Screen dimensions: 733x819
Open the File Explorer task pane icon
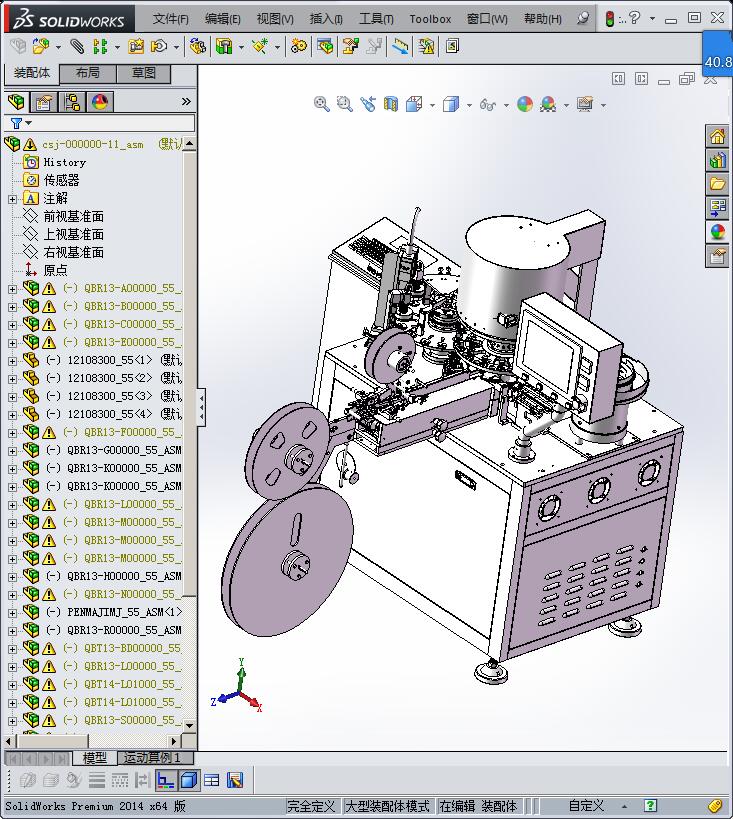click(717, 184)
